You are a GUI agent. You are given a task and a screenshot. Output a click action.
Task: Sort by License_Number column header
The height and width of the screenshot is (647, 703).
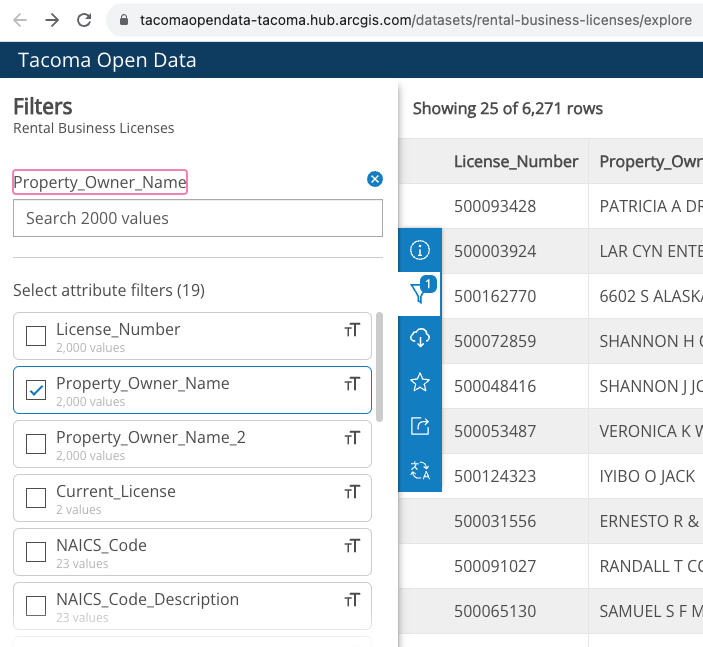click(x=516, y=161)
